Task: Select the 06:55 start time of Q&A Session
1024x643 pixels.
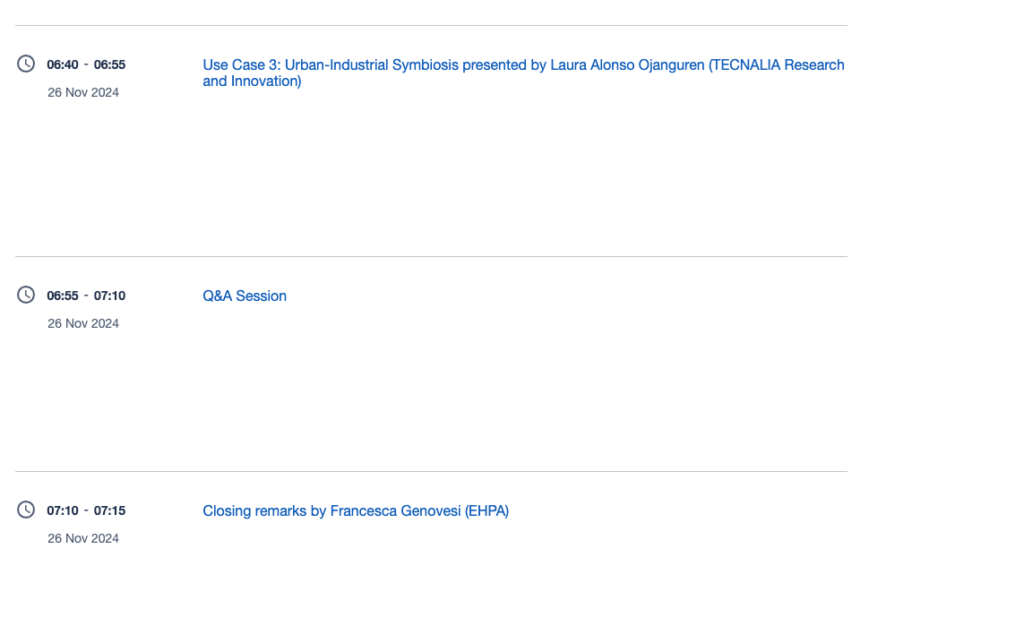Action: (63, 296)
